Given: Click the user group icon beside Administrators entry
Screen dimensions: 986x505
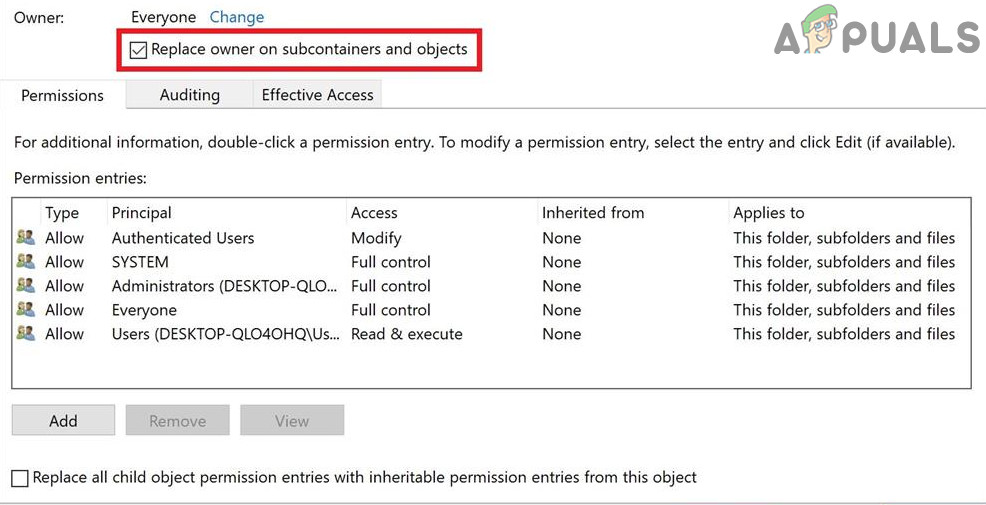Looking at the screenshot, I should 25,286.
